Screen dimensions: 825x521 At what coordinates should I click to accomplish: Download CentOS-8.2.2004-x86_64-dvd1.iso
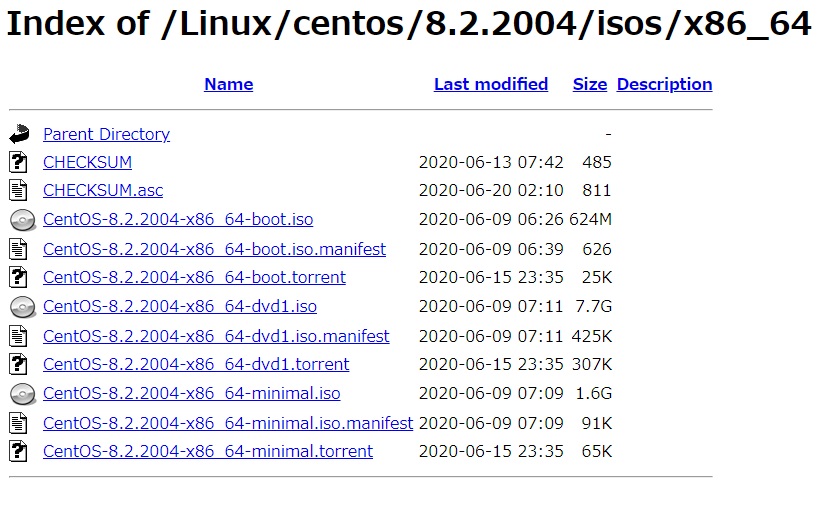click(x=180, y=306)
